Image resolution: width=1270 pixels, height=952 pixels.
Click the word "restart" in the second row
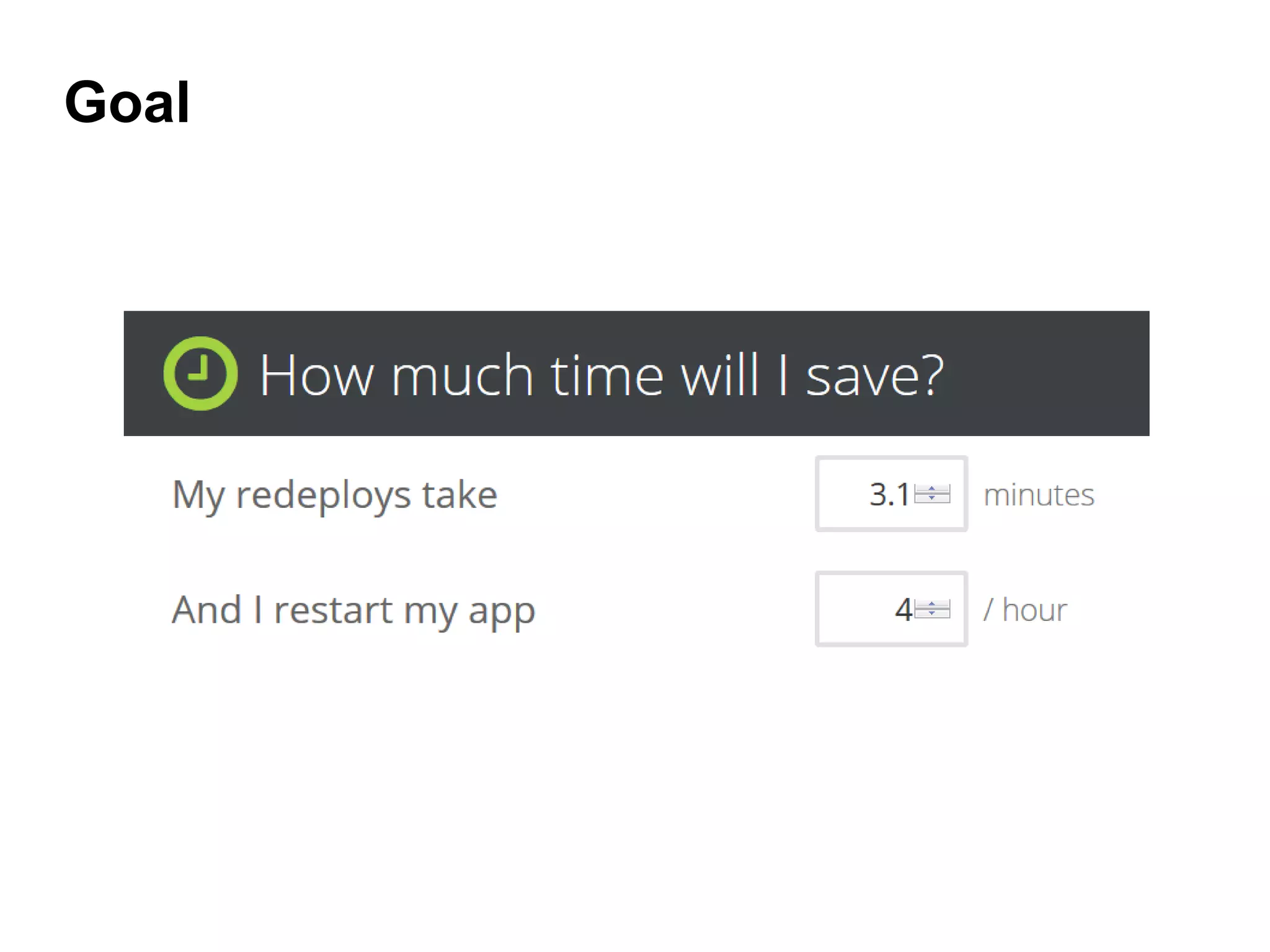333,610
